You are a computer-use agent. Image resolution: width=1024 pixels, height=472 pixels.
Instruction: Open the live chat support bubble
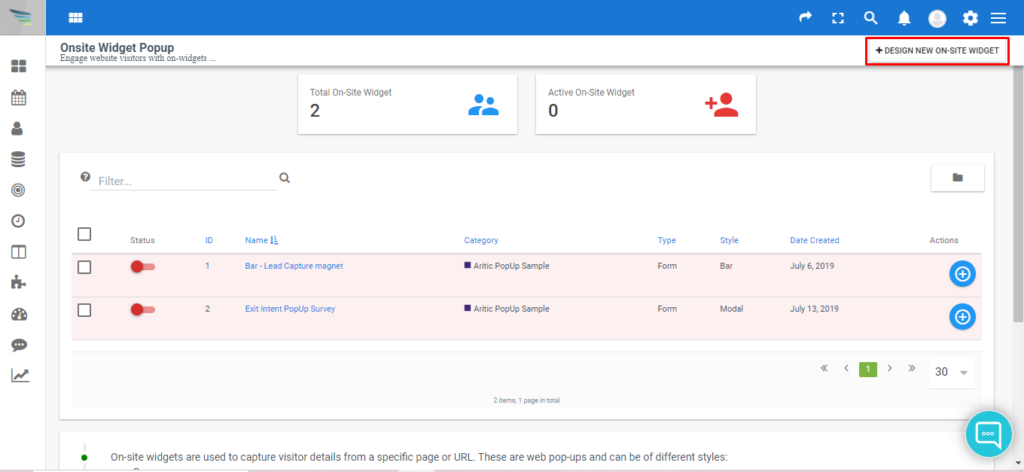[x=987, y=434]
